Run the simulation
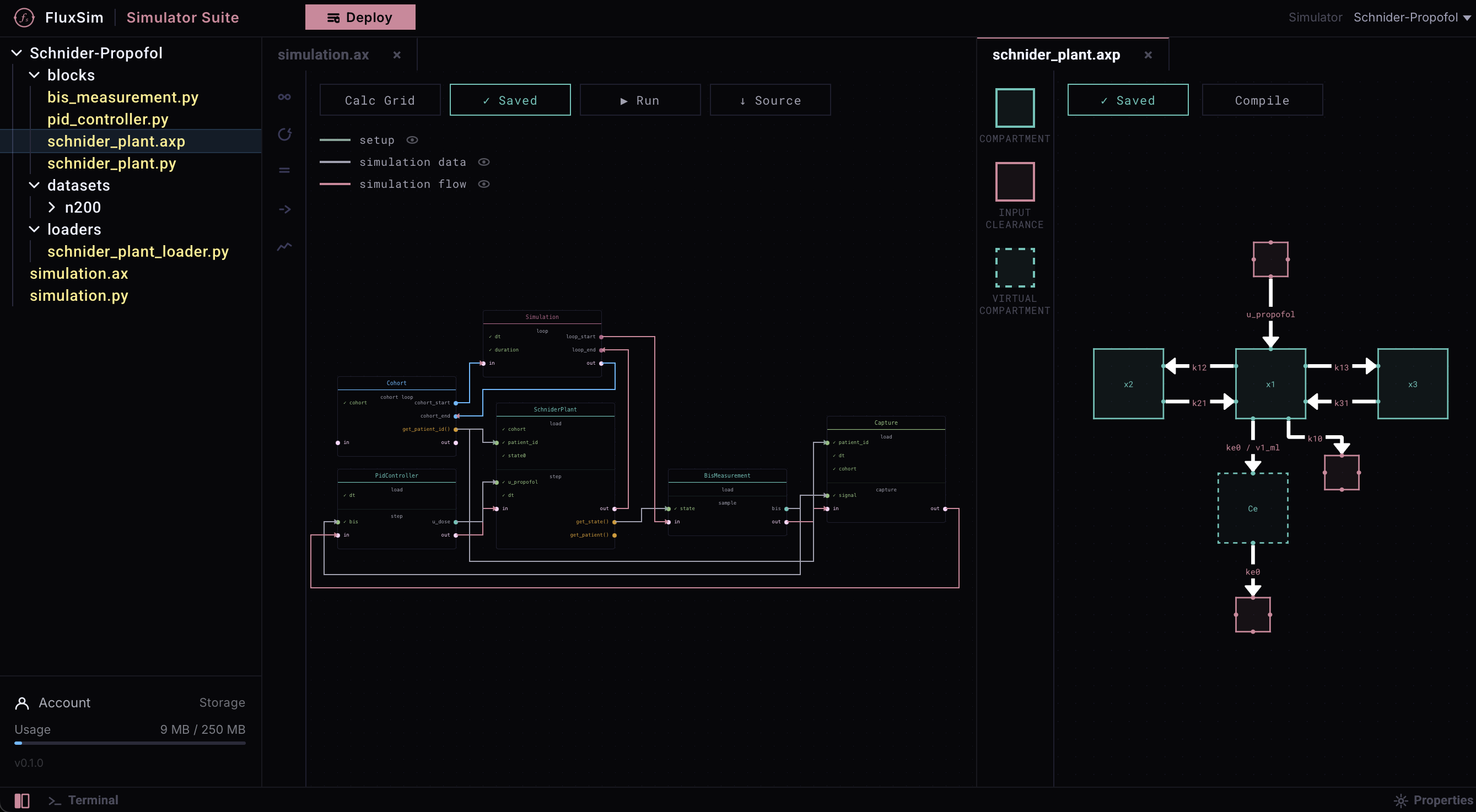 tap(640, 100)
